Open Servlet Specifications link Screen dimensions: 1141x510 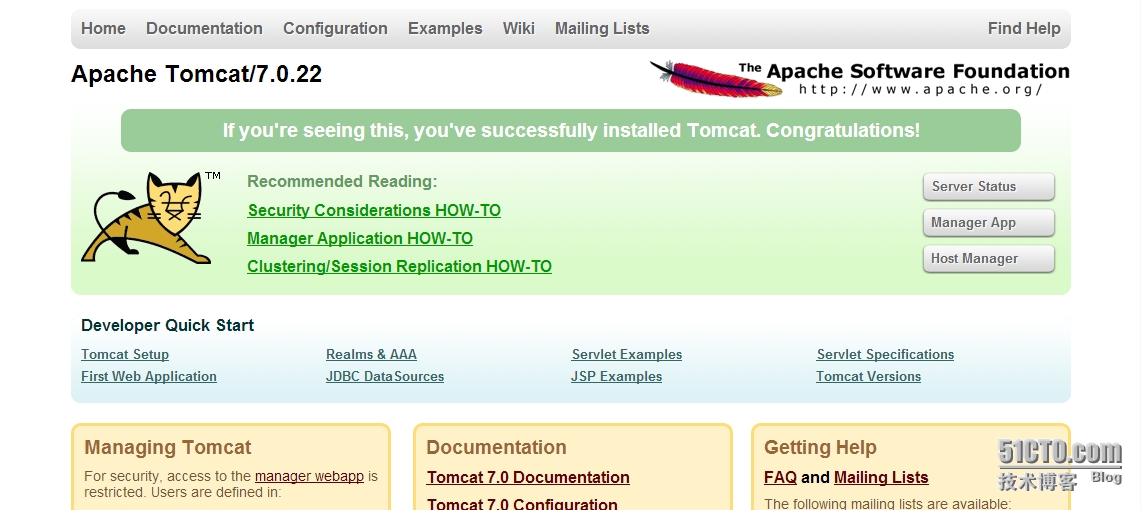point(885,354)
